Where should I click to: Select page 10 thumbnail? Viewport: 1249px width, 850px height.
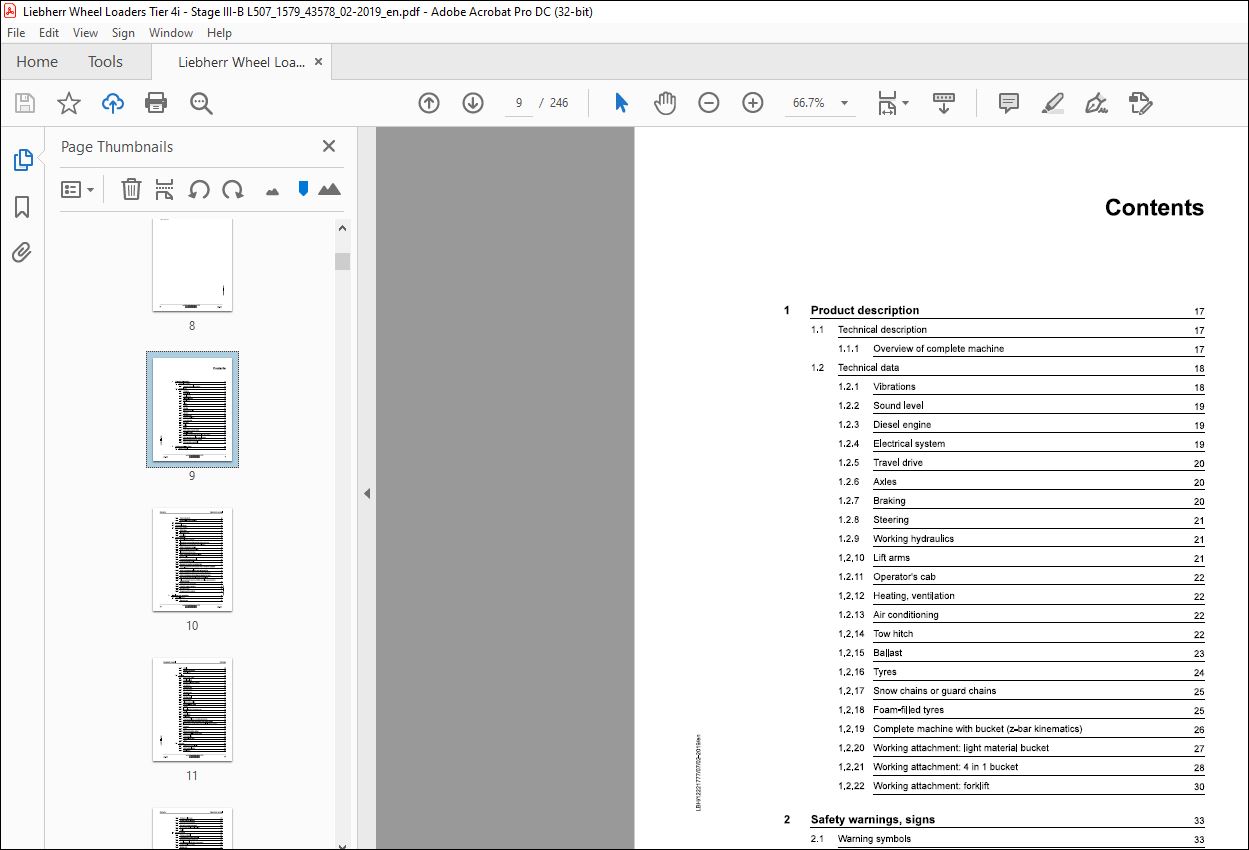192,559
